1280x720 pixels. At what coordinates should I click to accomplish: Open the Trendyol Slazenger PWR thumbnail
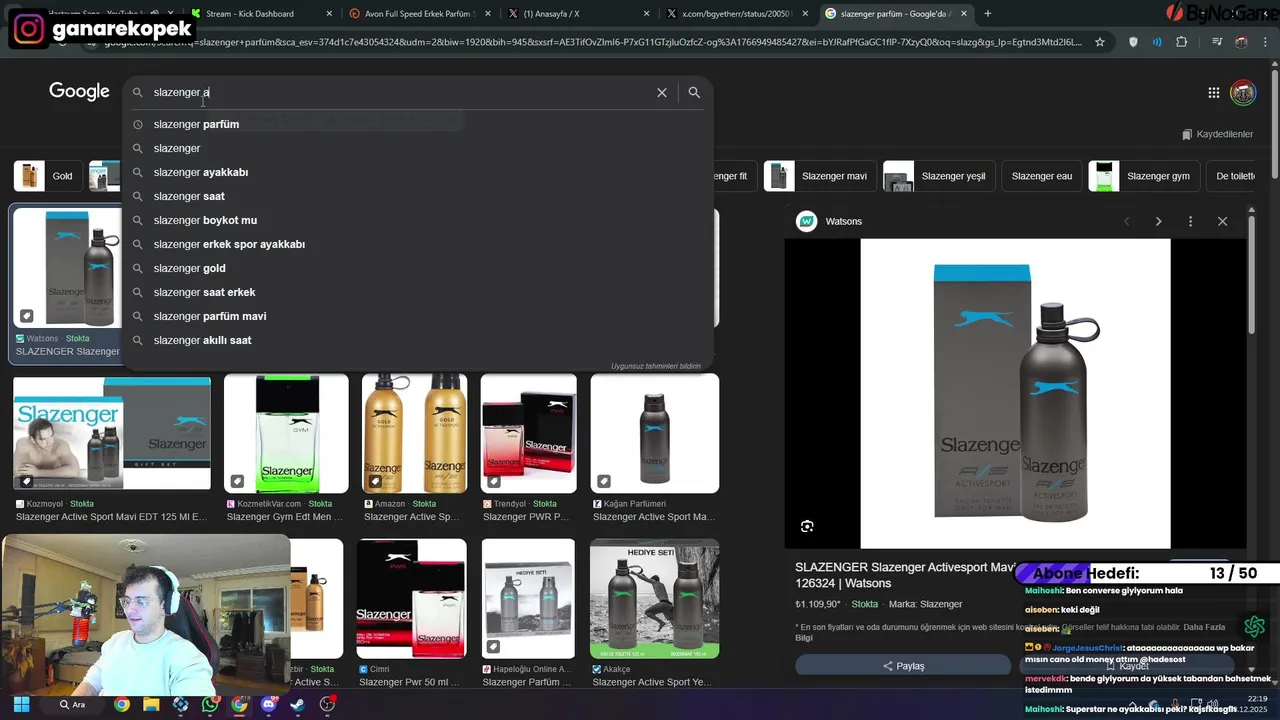pos(528,433)
